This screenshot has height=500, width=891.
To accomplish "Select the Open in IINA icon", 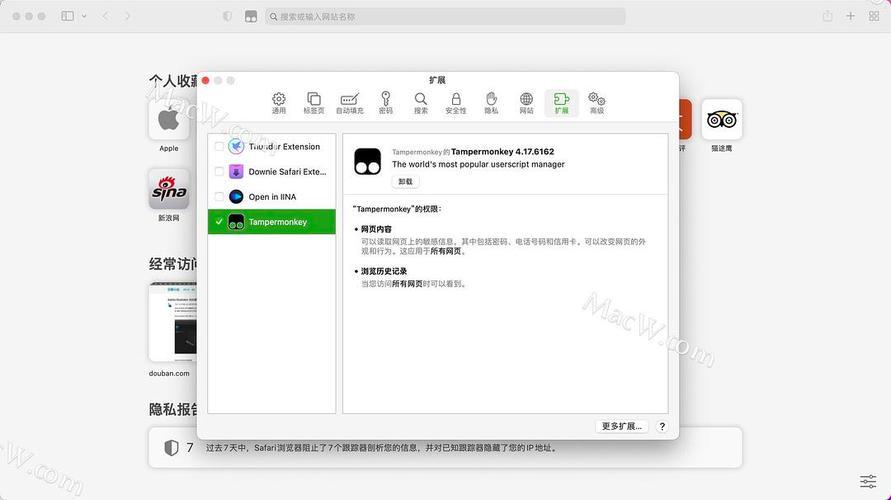I will click(x=236, y=197).
